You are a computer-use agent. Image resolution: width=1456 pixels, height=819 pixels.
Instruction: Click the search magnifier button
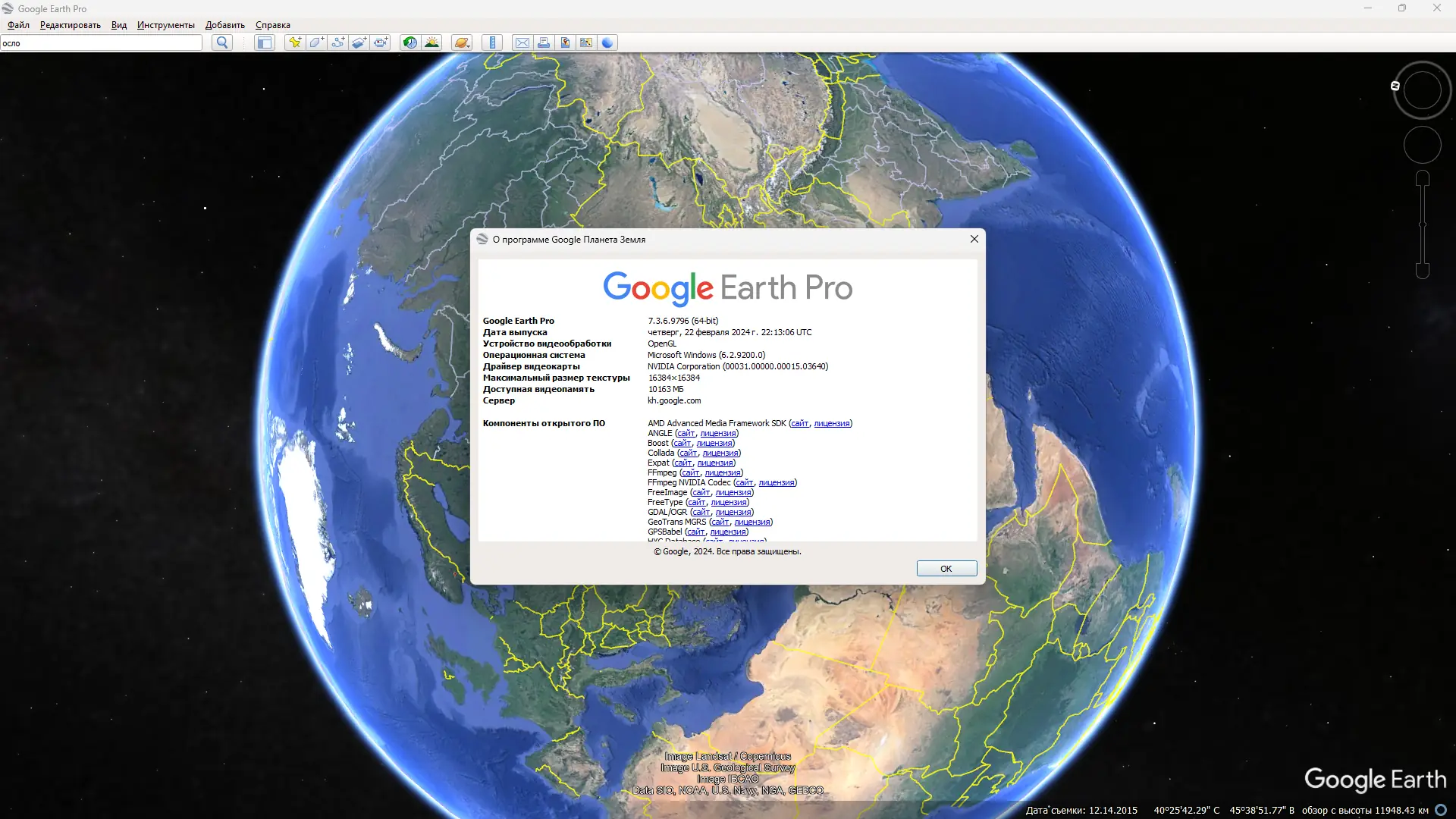[x=221, y=42]
